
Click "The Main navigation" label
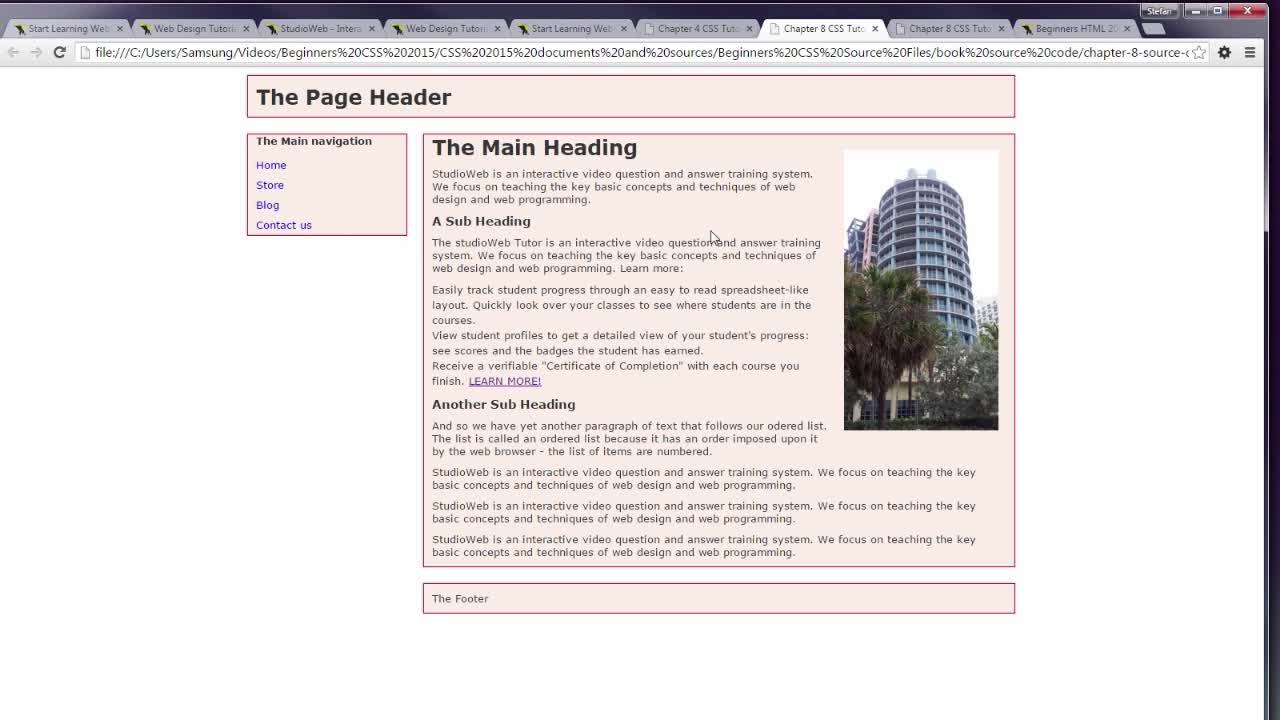pos(314,141)
